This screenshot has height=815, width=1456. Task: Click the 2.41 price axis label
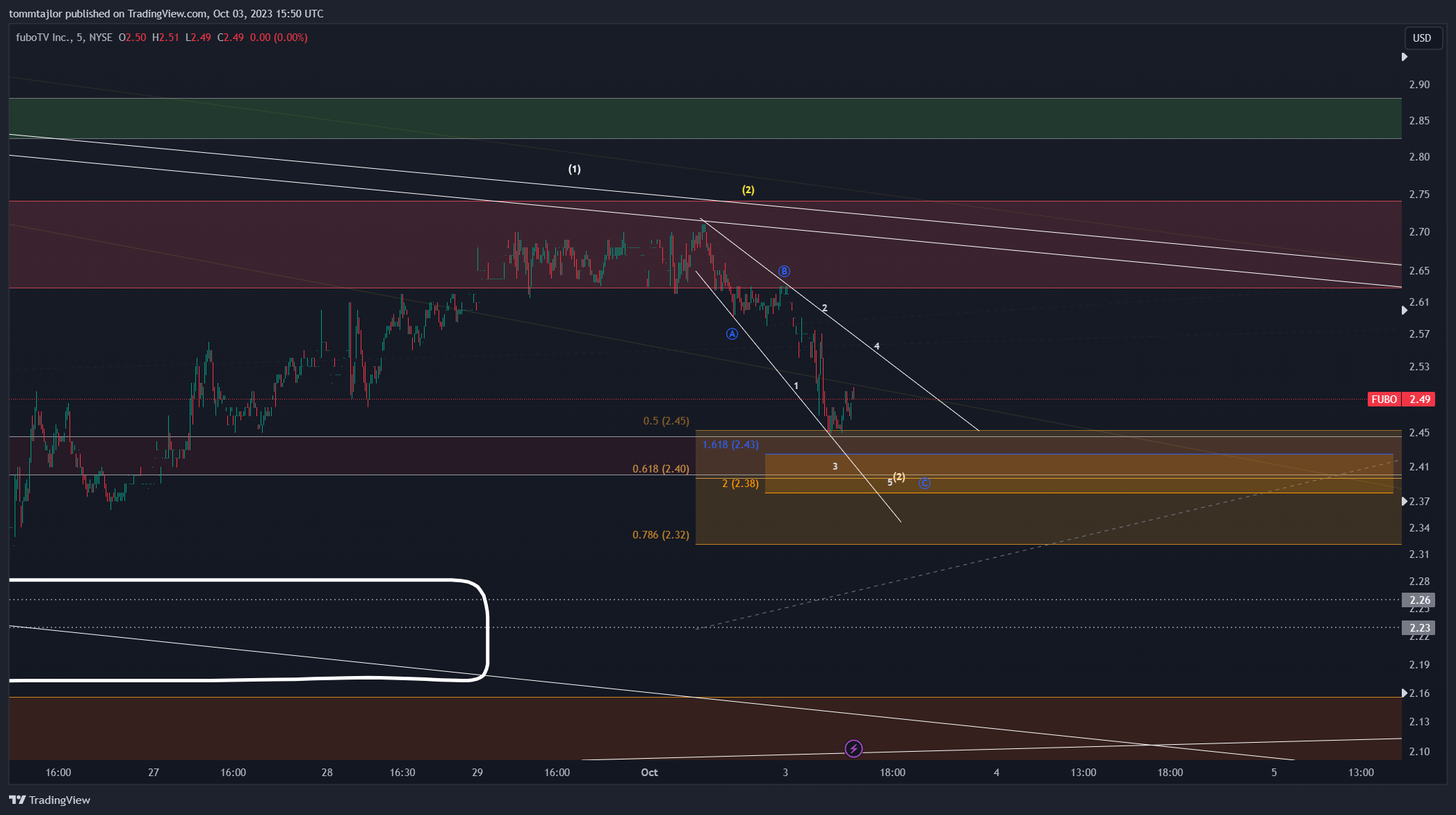pos(1419,467)
